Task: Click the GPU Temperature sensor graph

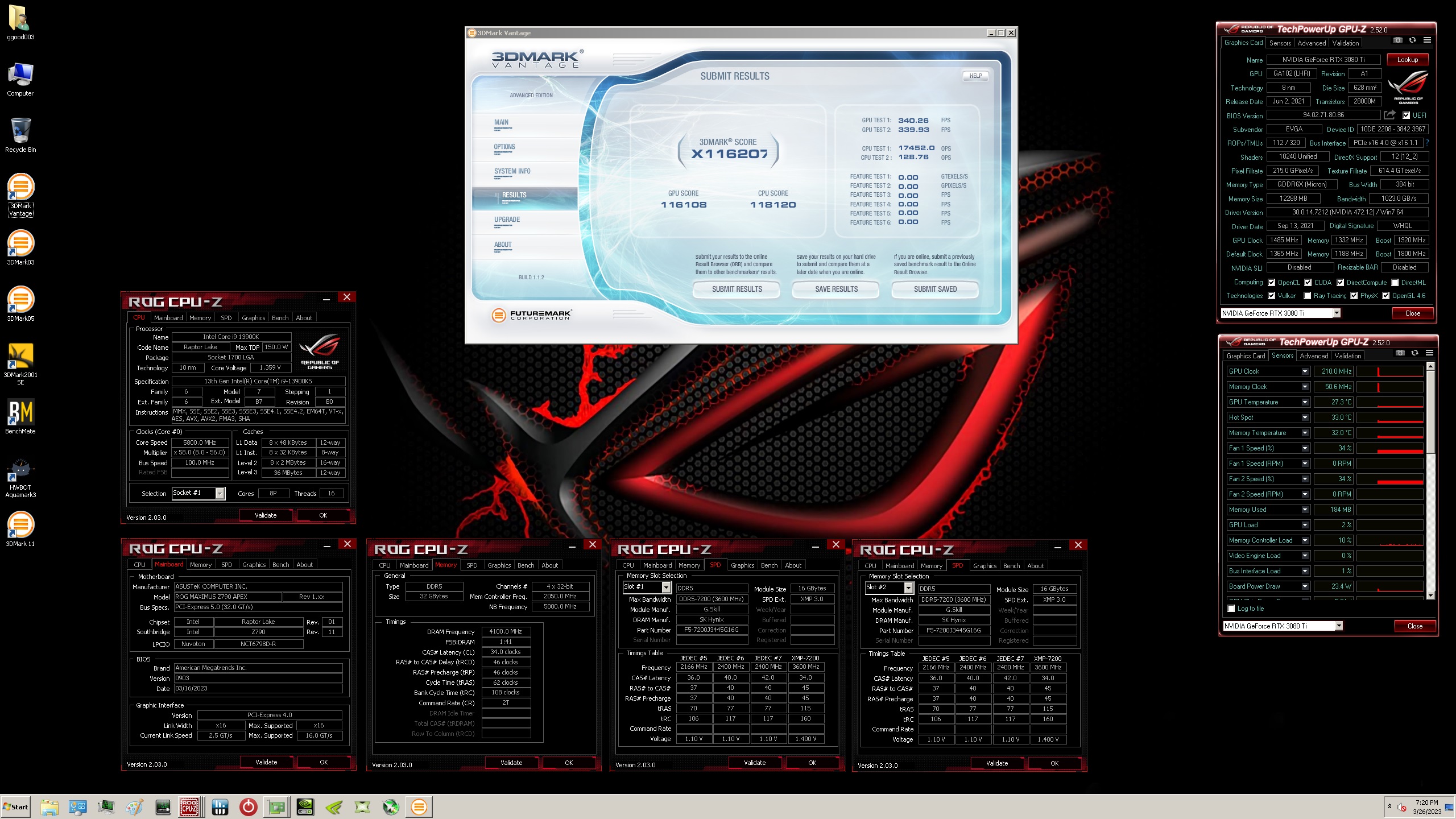Action: pyautogui.click(x=1389, y=402)
